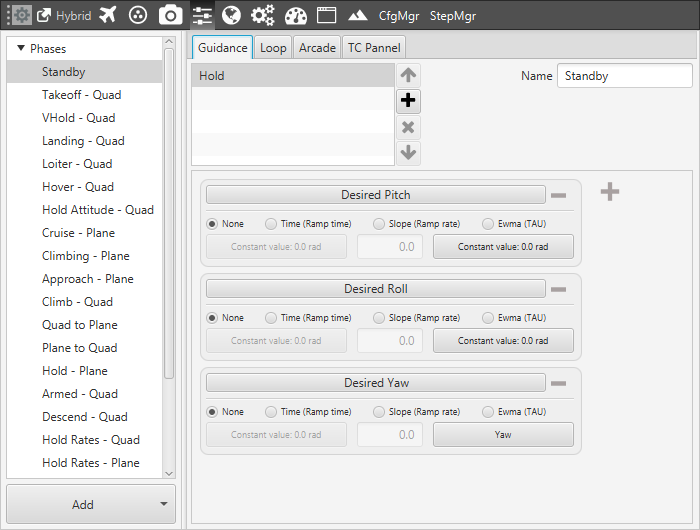Open the Add dropdown arrow
The height and width of the screenshot is (530, 700).
164,504
